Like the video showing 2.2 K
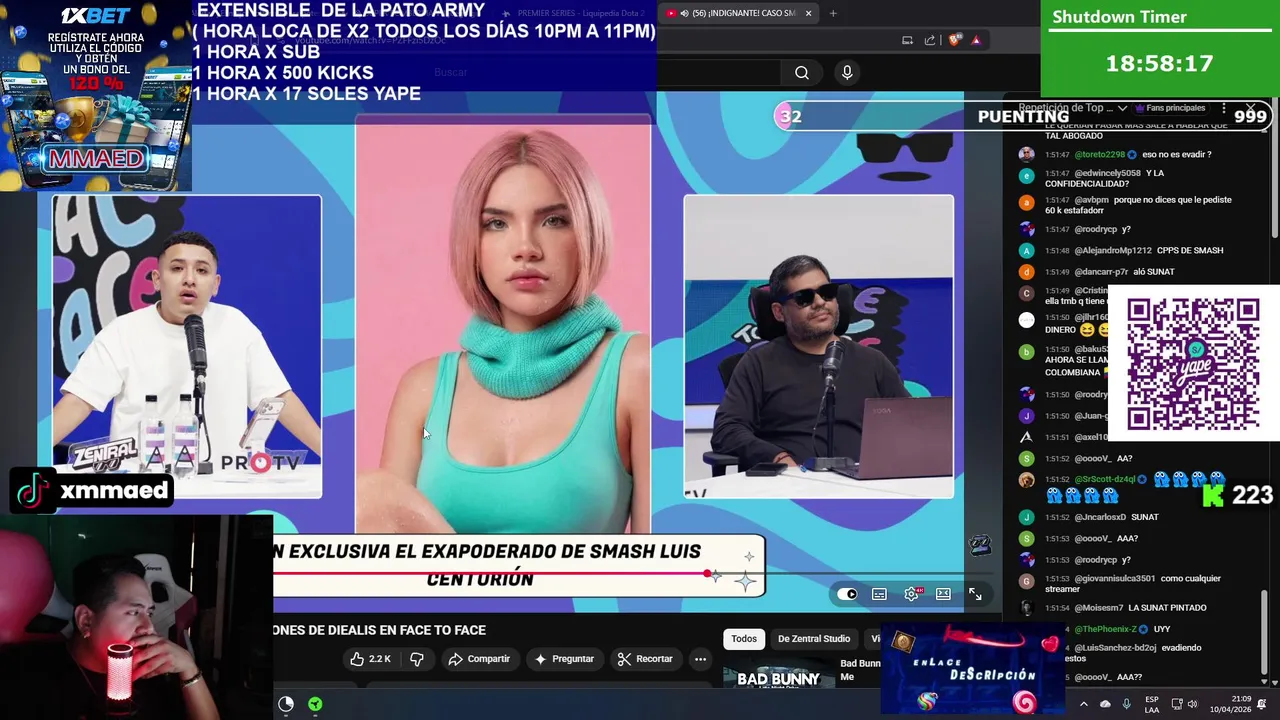Screen dimensions: 1280x720 click(370, 659)
